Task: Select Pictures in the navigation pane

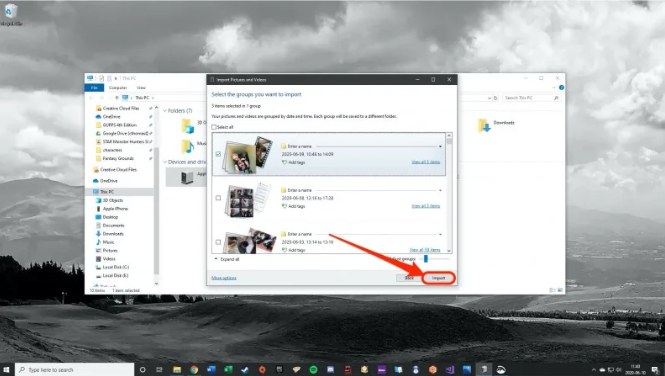Action: (110, 251)
